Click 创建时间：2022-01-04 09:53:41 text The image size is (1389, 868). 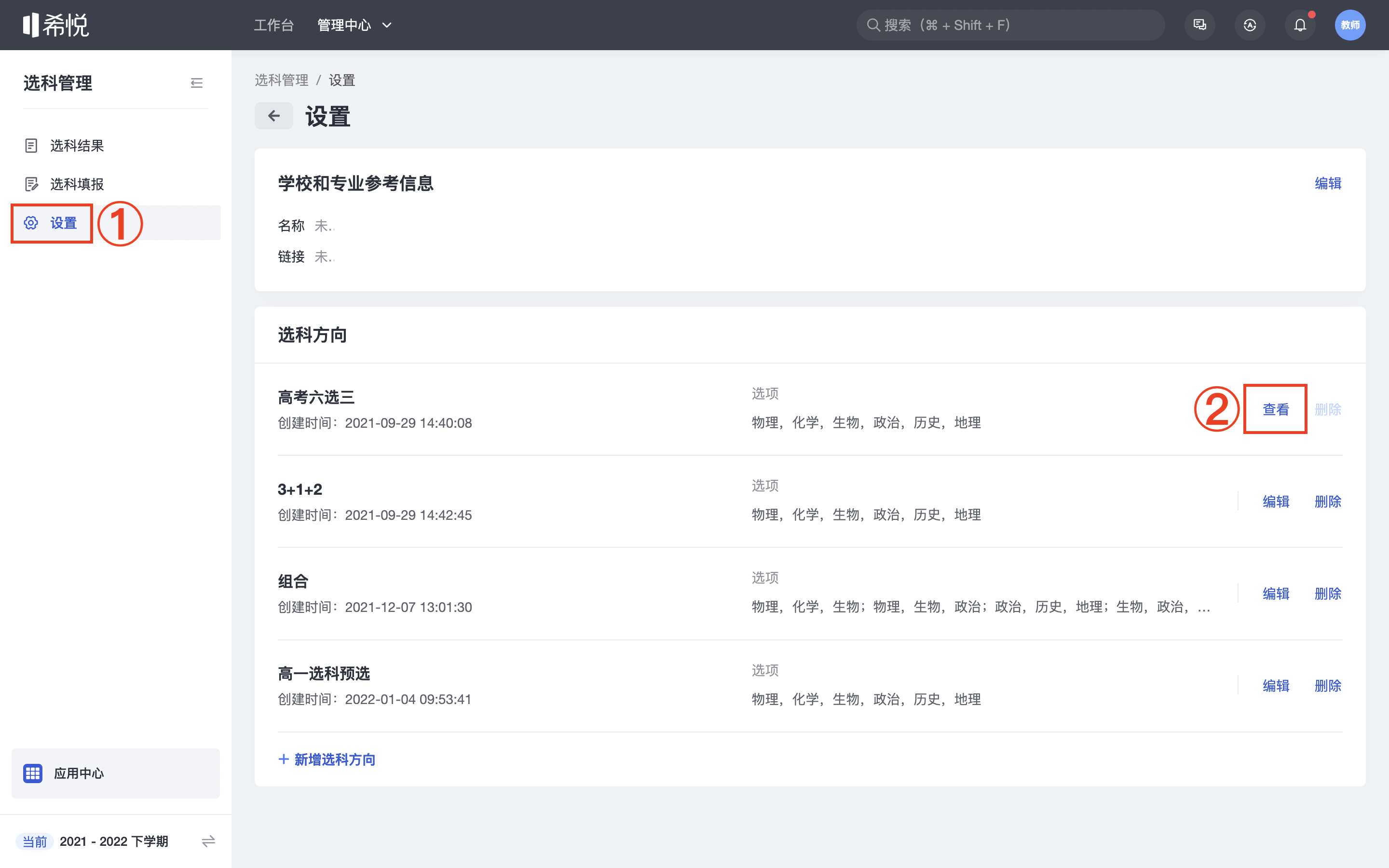coord(375,700)
